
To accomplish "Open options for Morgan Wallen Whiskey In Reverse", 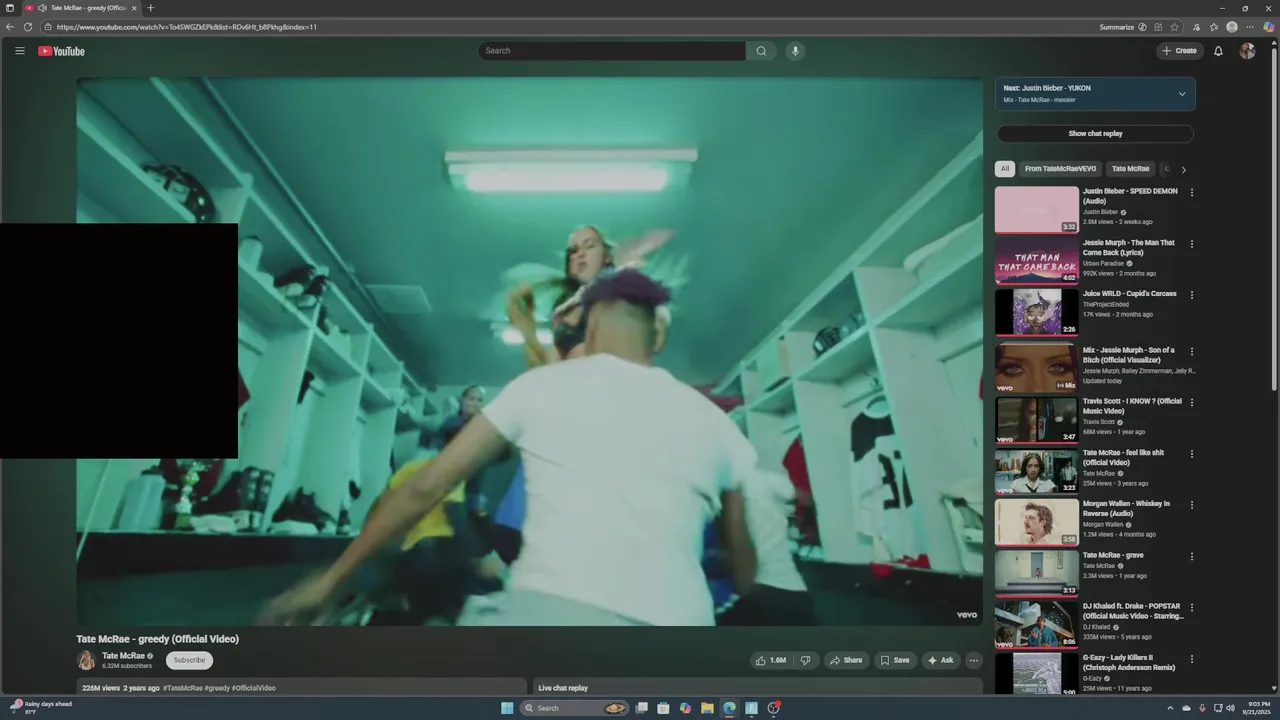I will [x=1191, y=505].
